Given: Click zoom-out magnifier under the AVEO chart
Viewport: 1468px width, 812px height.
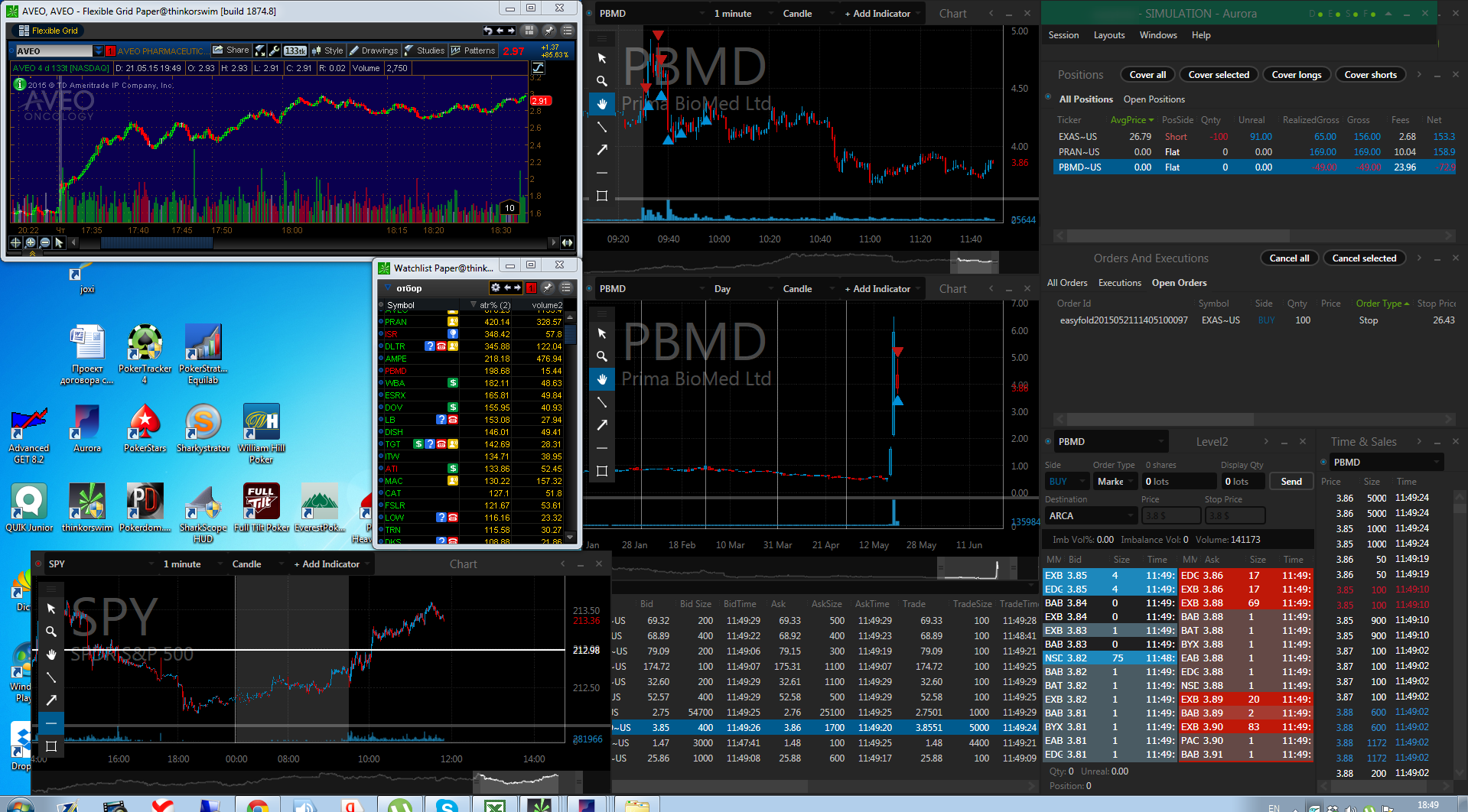Looking at the screenshot, I should (45, 242).
